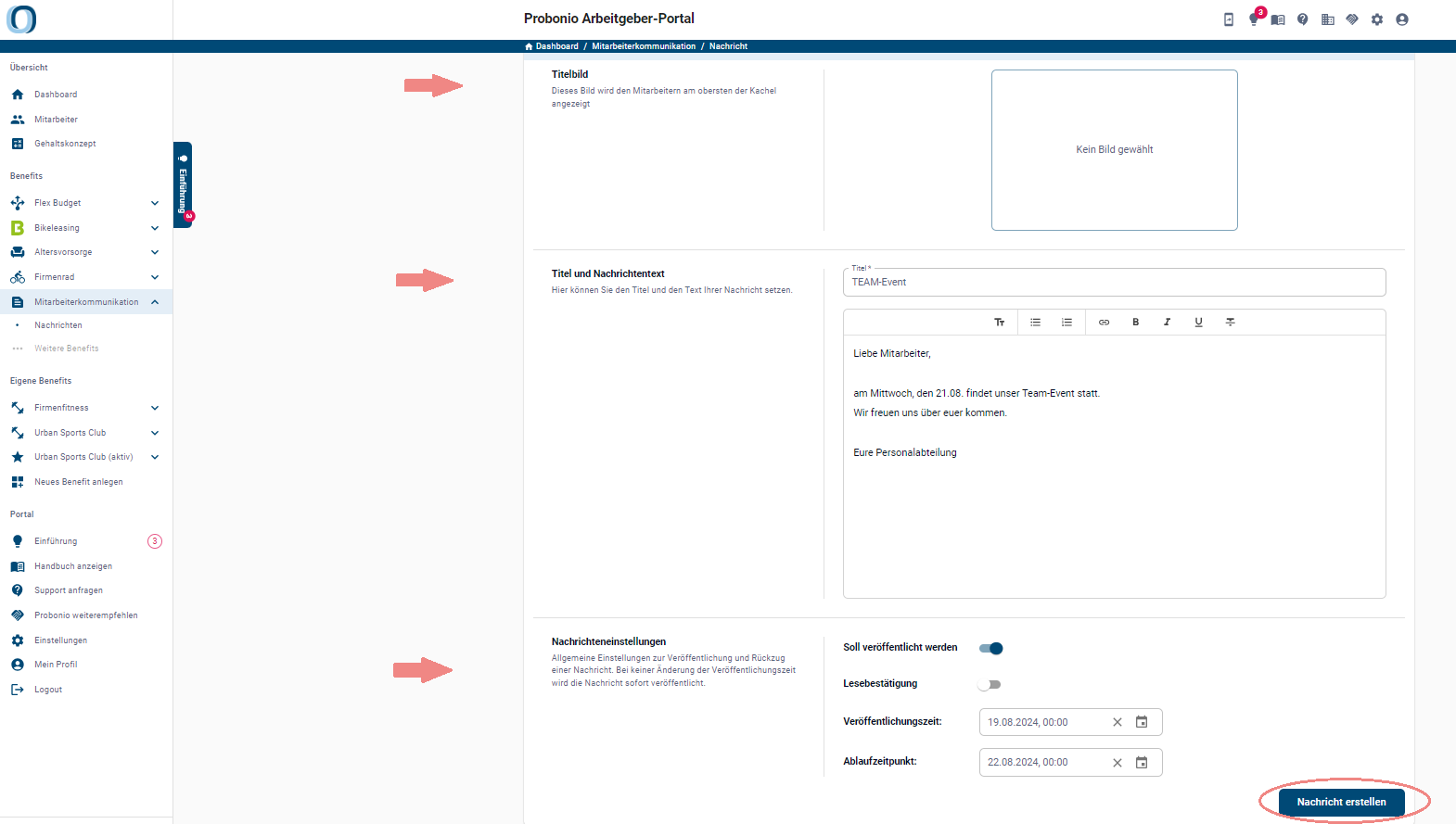Expand the Altersvorsorge menu
Viewport: 1456px width, 824px height.
click(x=155, y=252)
